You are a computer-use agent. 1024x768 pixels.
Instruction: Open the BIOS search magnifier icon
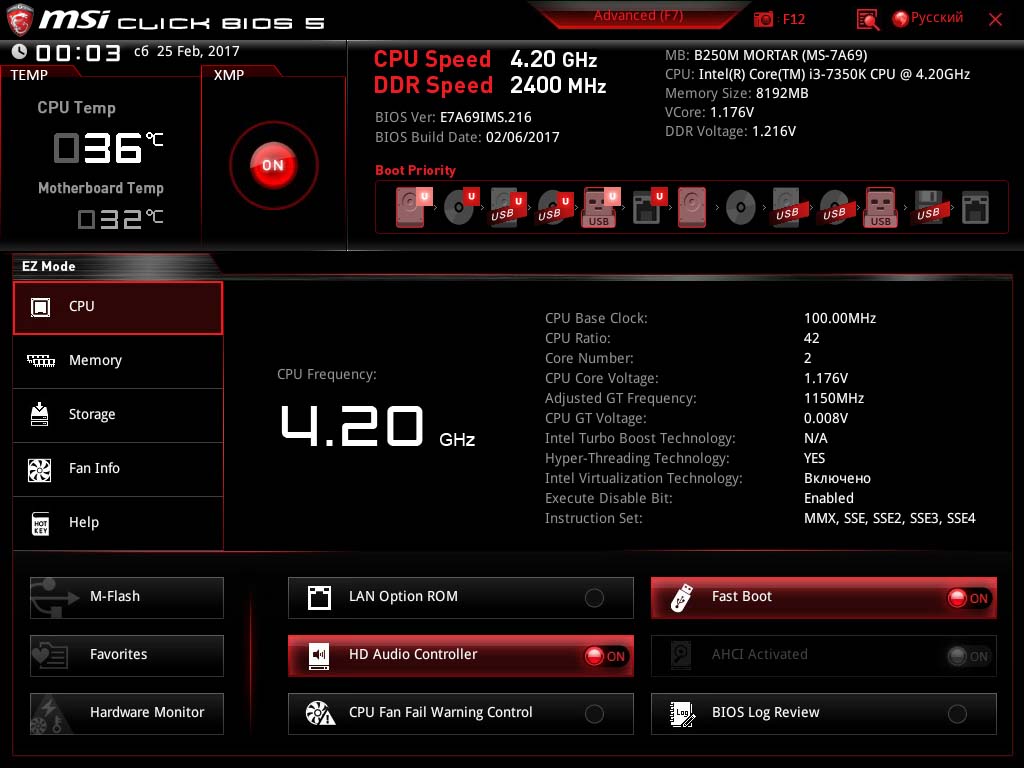click(x=867, y=20)
